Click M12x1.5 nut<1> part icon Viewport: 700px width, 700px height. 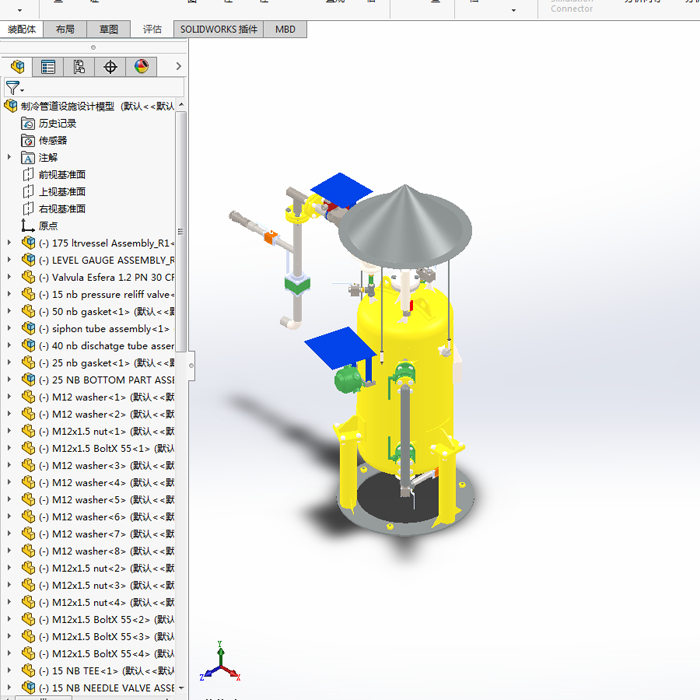point(28,431)
